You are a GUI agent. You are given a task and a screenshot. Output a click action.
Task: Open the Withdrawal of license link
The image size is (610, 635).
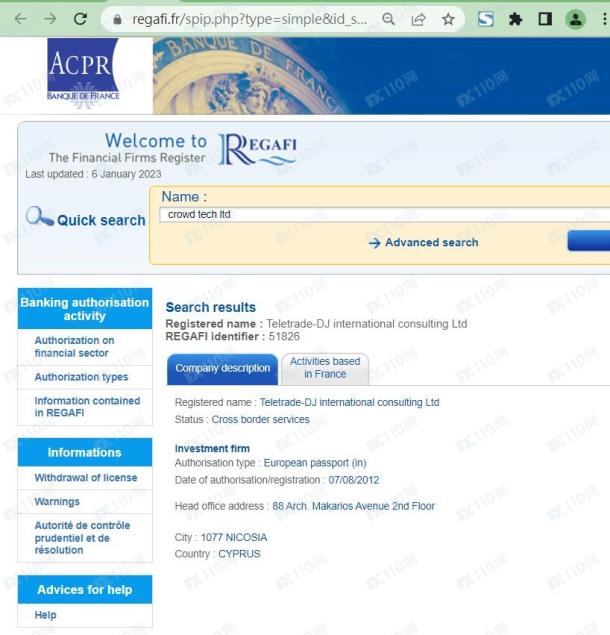(85, 478)
